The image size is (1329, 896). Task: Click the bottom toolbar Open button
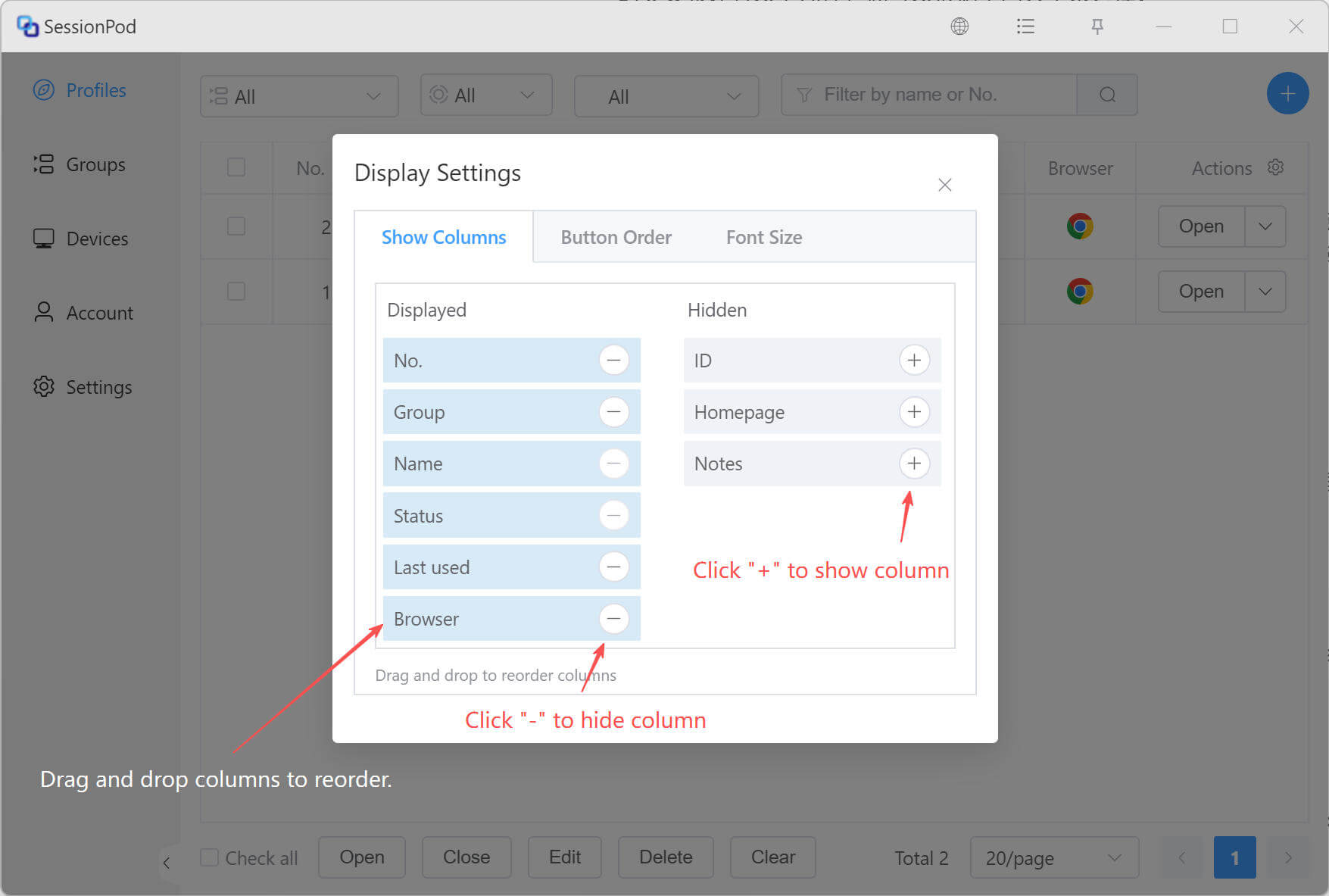[x=362, y=857]
